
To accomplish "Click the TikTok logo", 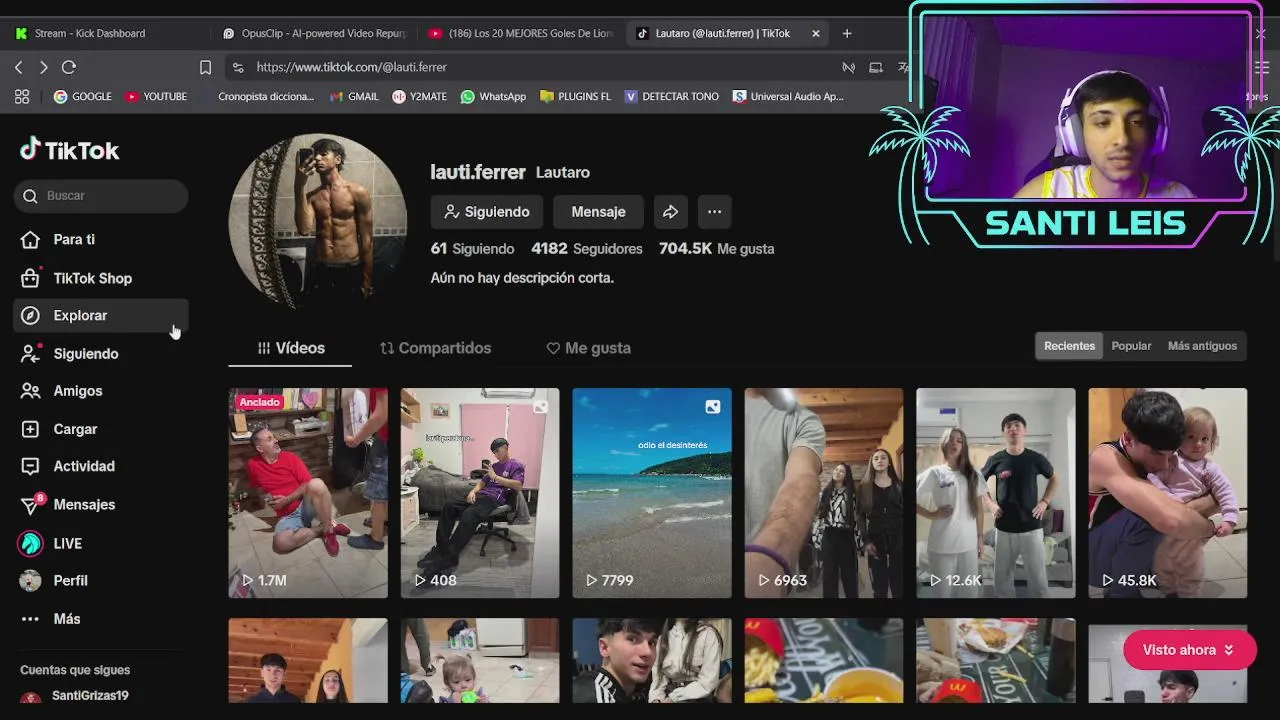I will coord(69,150).
